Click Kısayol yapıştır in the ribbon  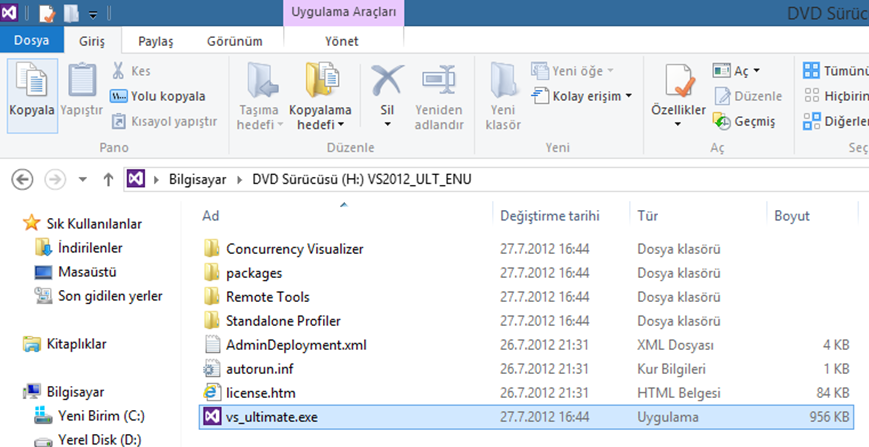(x=164, y=121)
